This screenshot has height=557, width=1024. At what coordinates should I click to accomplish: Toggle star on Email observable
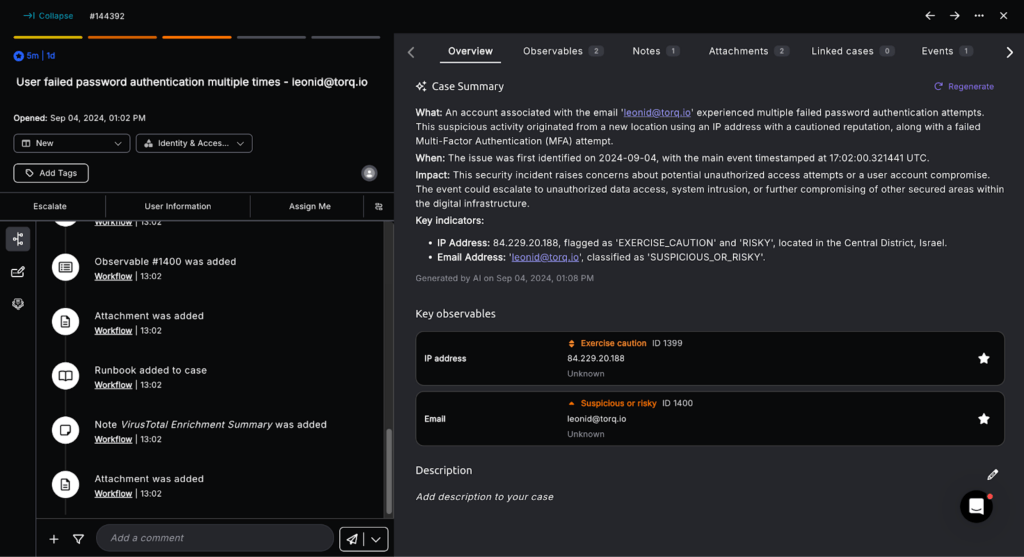click(983, 419)
